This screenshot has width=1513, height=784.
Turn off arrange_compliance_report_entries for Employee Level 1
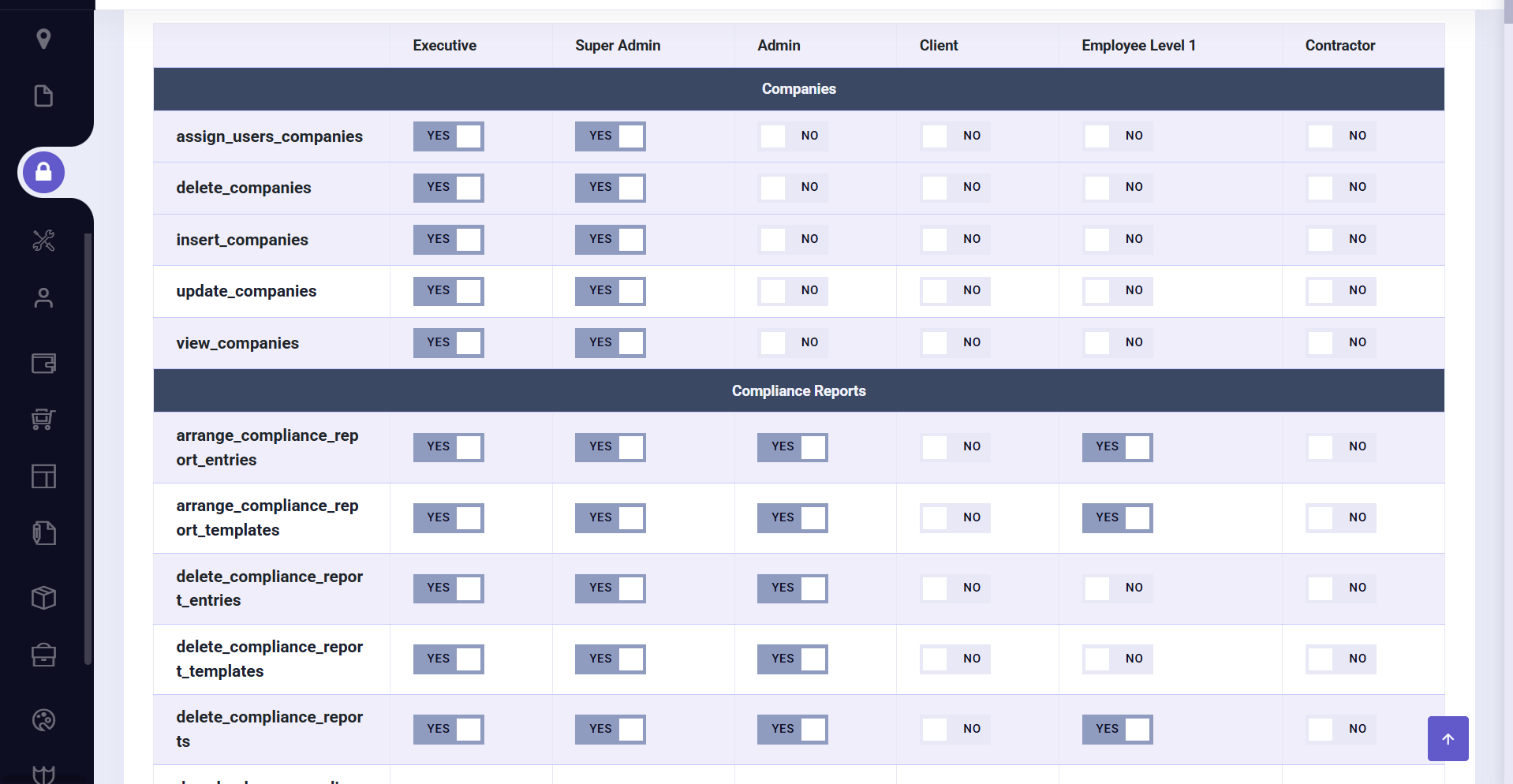tap(1117, 447)
